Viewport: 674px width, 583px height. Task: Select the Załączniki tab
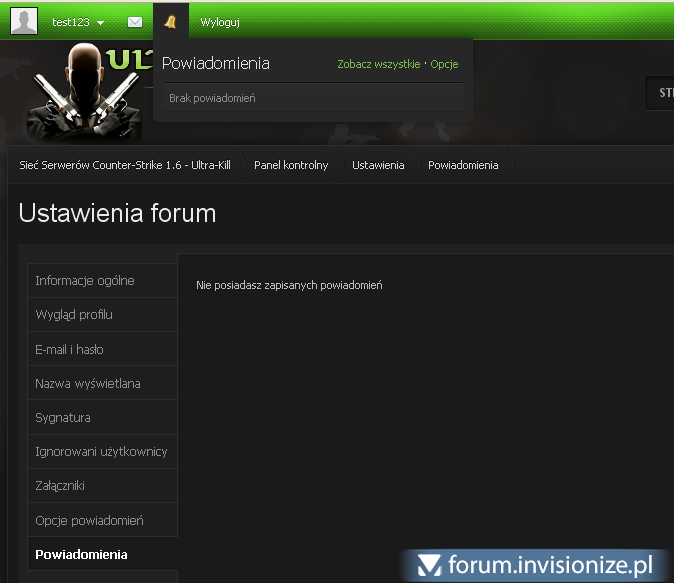(60, 486)
